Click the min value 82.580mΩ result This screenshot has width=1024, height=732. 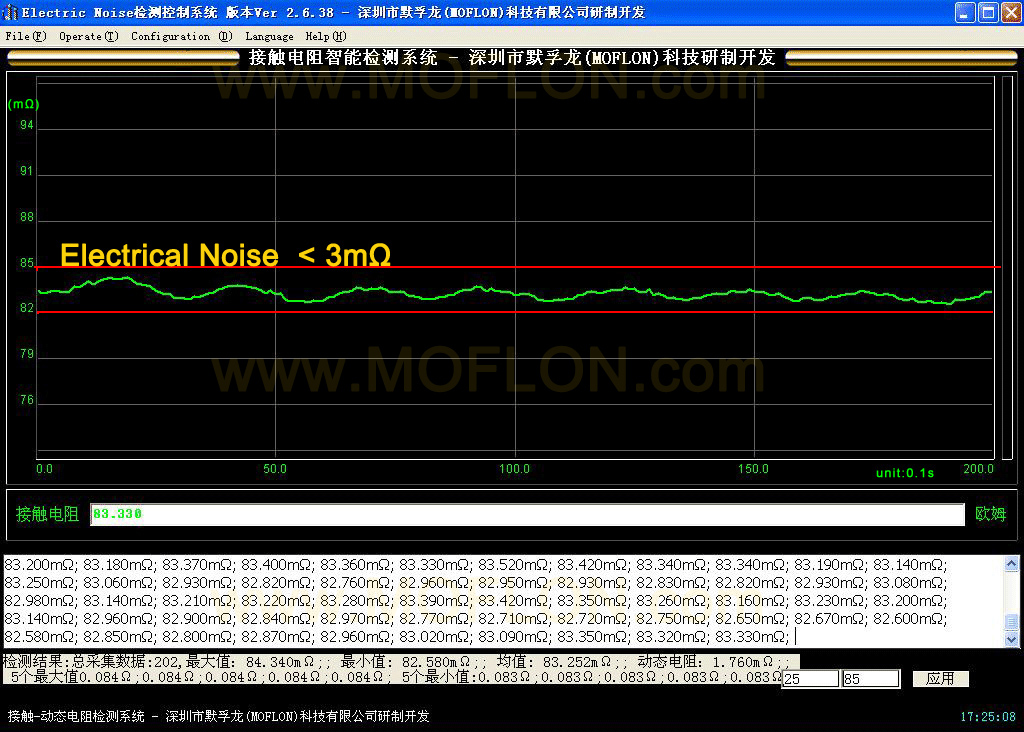(436, 662)
